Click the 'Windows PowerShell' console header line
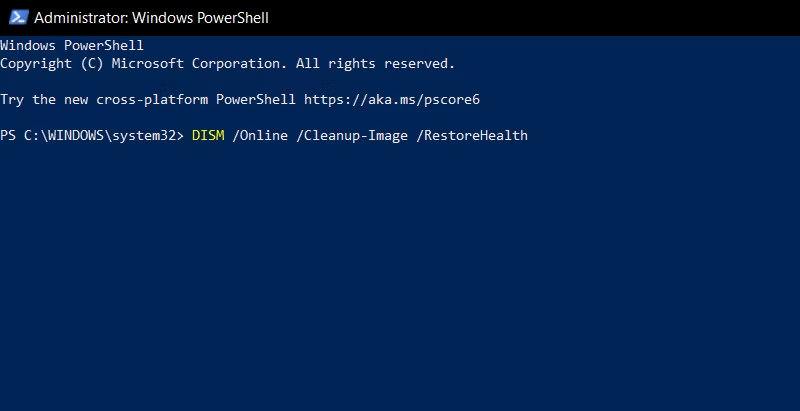 tap(72, 45)
